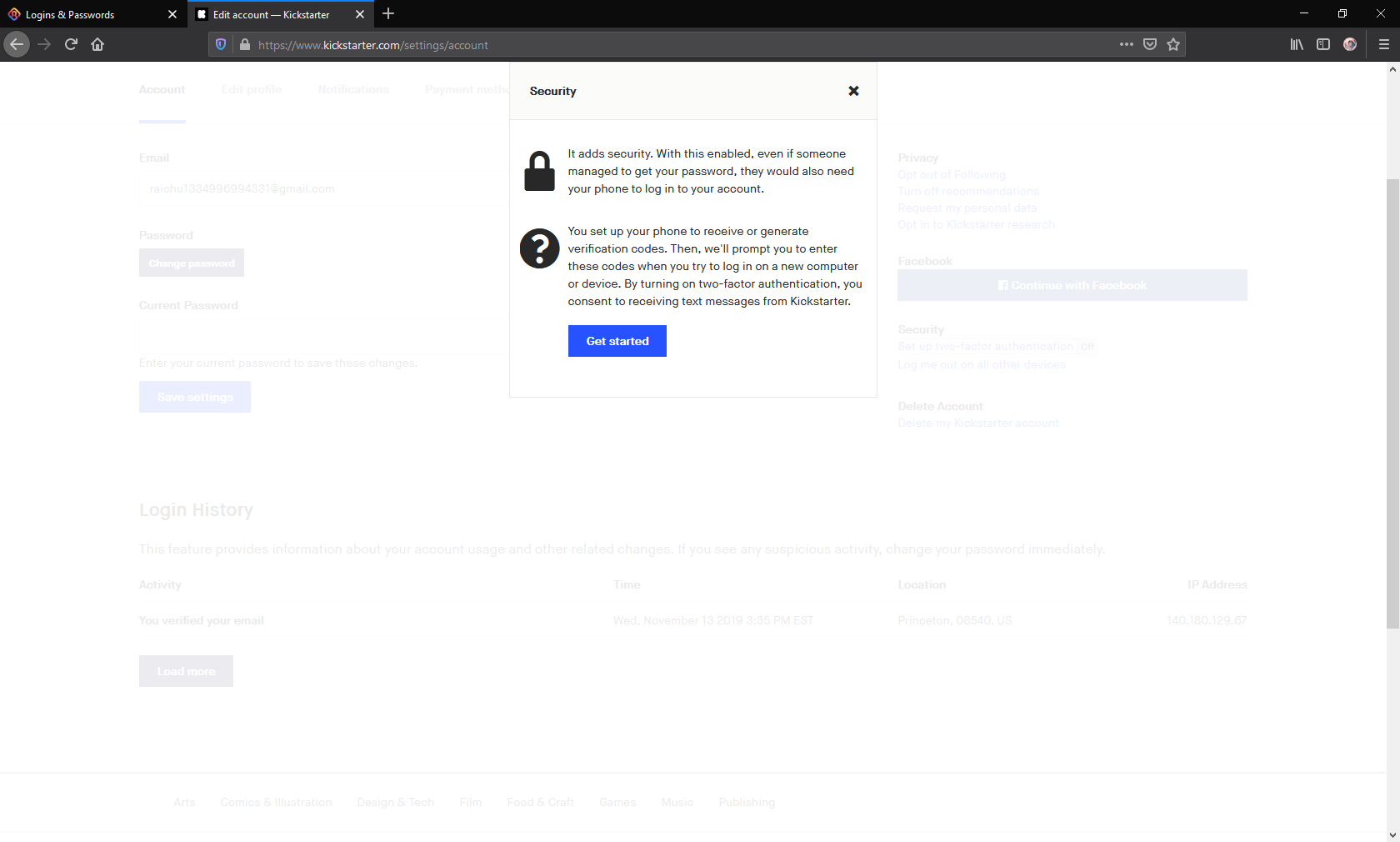Click Continue with Facebook button

pyautogui.click(x=1072, y=285)
